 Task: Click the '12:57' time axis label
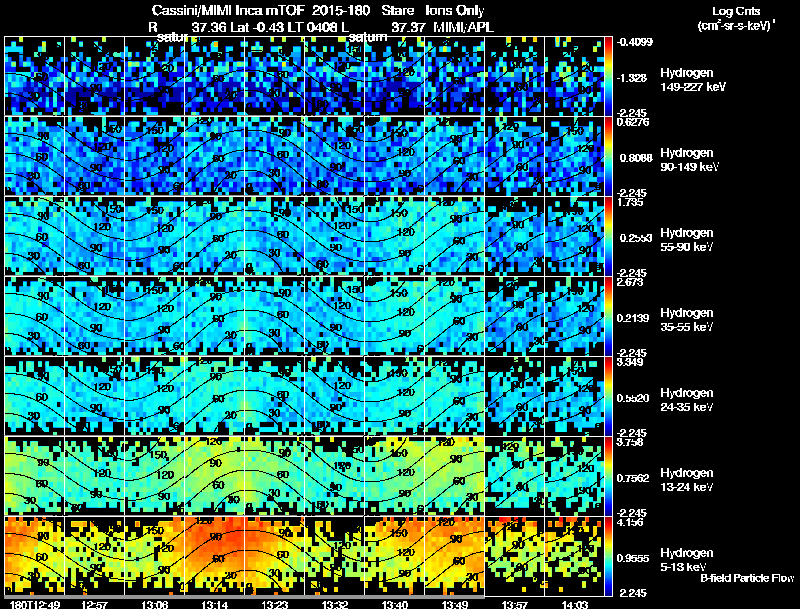[94, 604]
